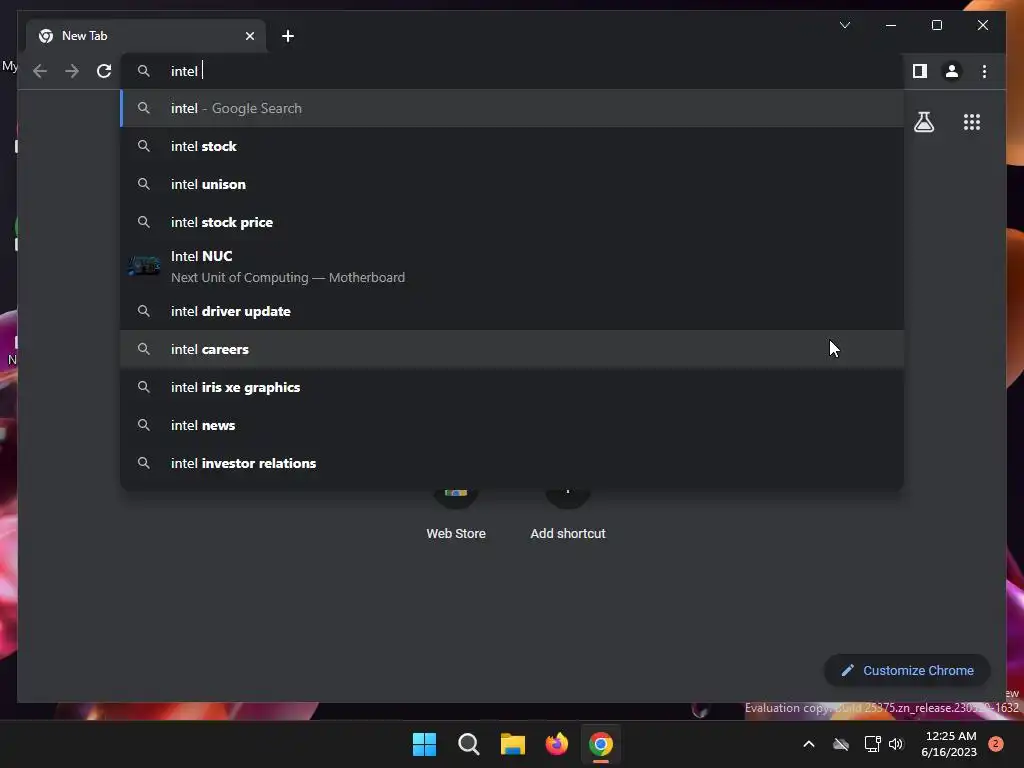Open a new tab with plus button

pyautogui.click(x=288, y=36)
